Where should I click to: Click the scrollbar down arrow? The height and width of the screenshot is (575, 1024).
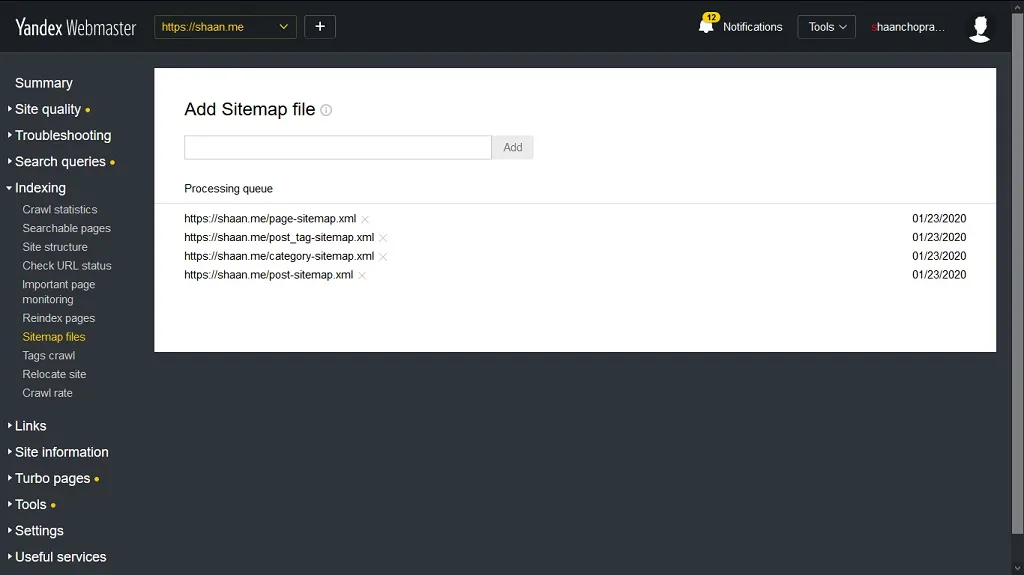(x=1017, y=568)
